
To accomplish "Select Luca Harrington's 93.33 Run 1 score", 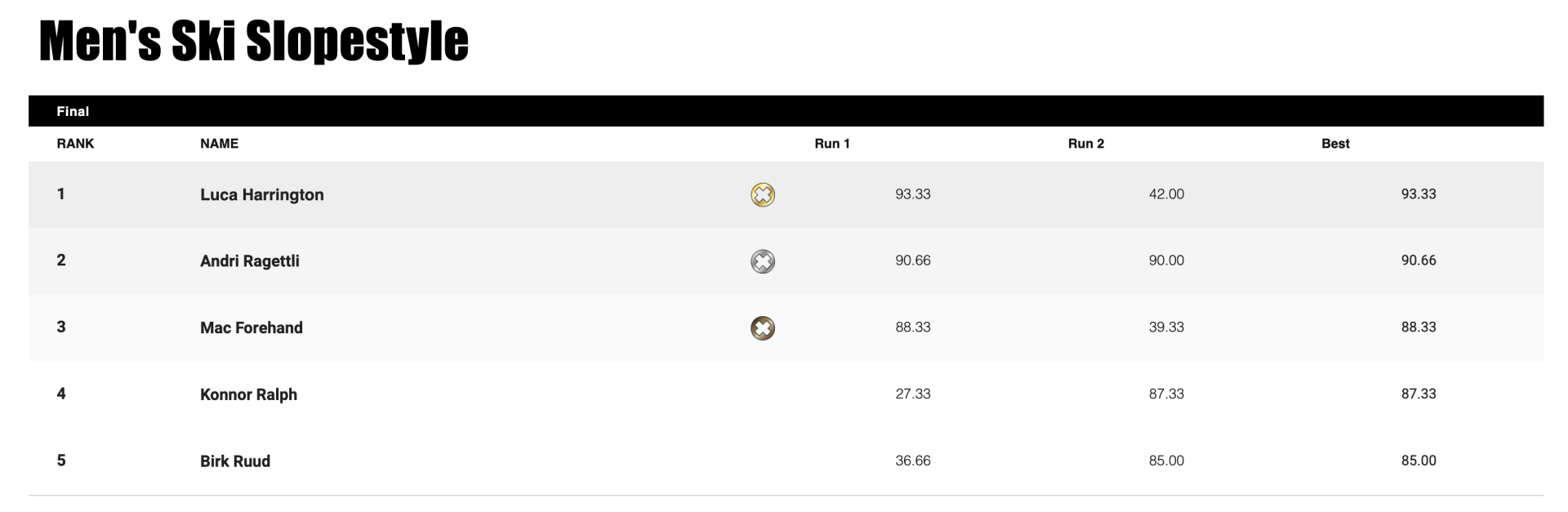I will click(x=913, y=194).
